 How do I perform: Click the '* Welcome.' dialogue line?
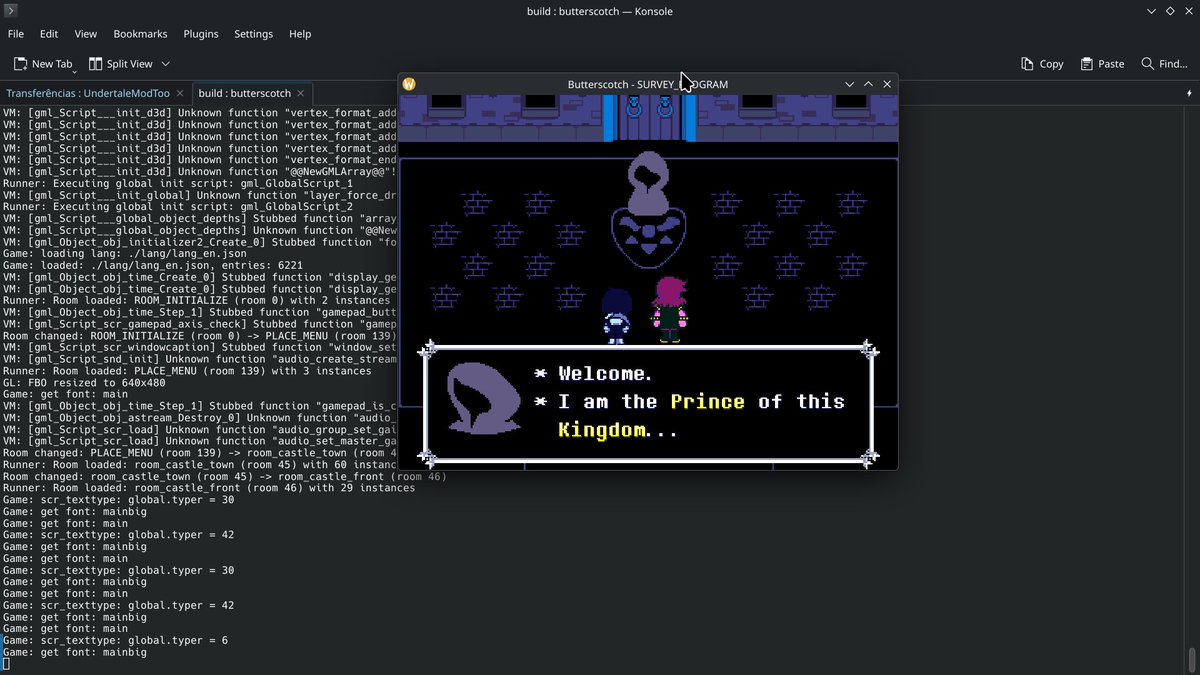coord(593,374)
